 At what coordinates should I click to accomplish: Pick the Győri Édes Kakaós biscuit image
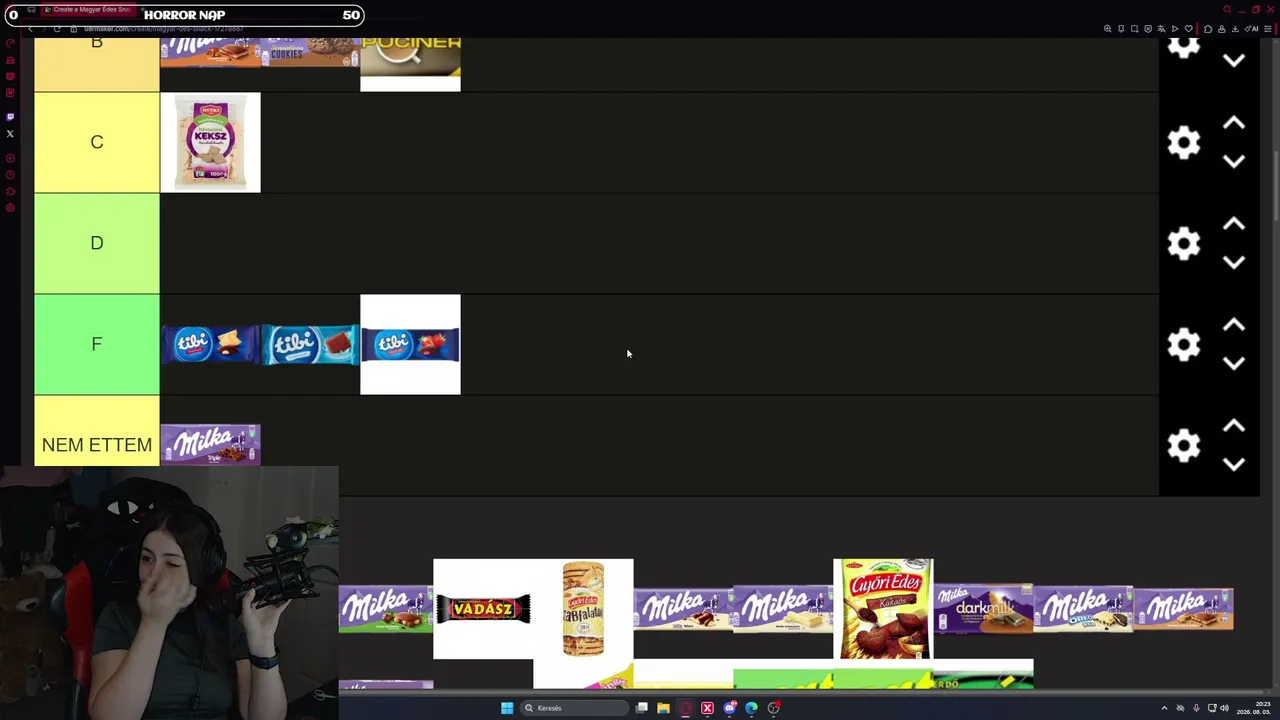(883, 609)
